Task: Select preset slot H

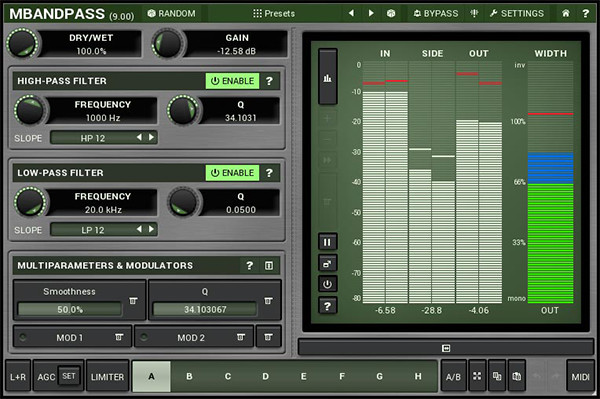Action: coord(418,376)
